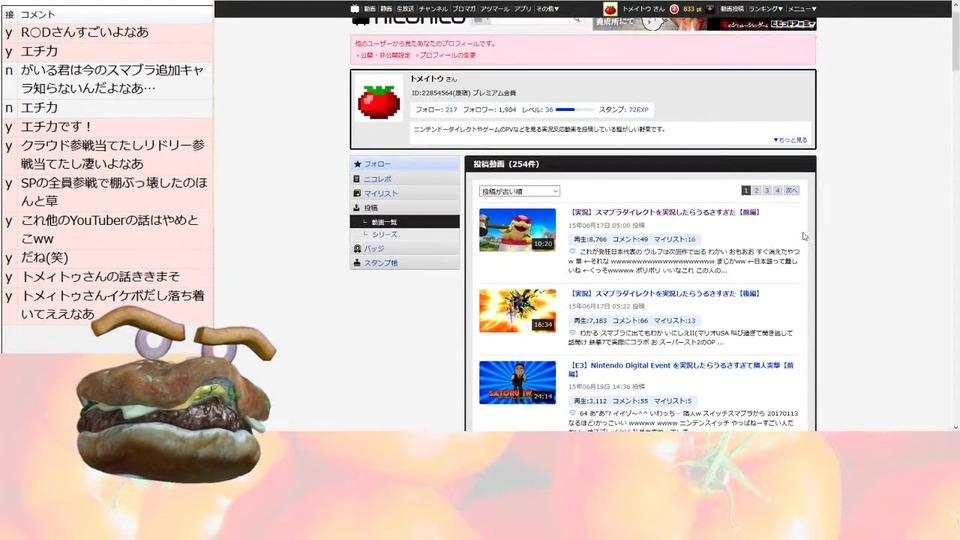This screenshot has height=540, width=960.
Task: Click the search magnifier icon
Action: click(576, 20)
